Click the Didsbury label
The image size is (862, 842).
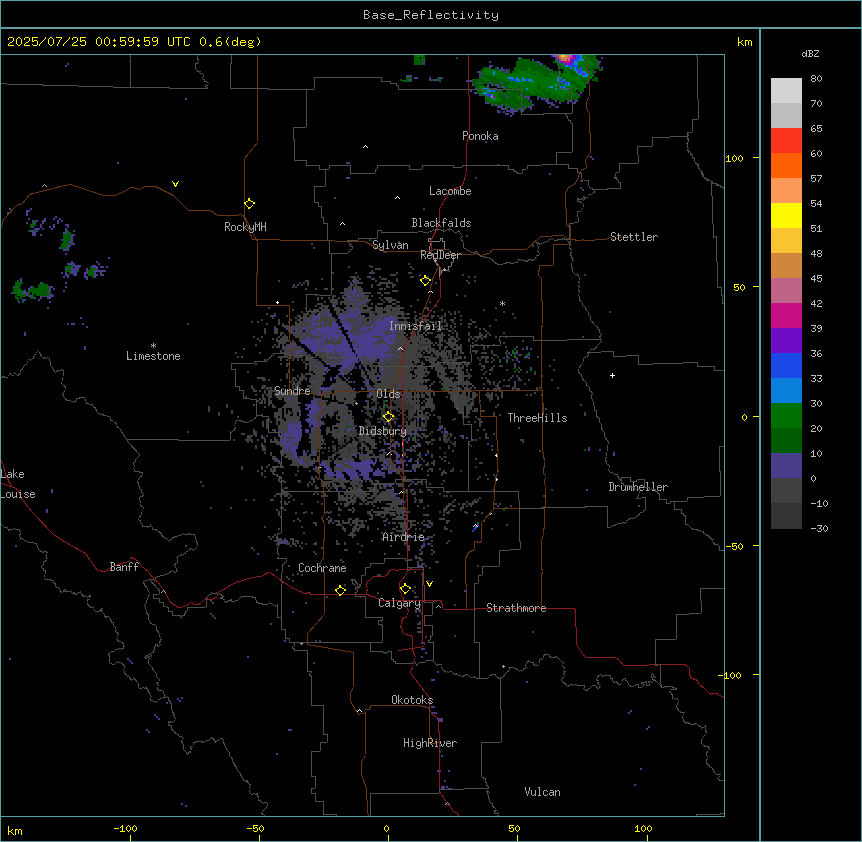383,431
